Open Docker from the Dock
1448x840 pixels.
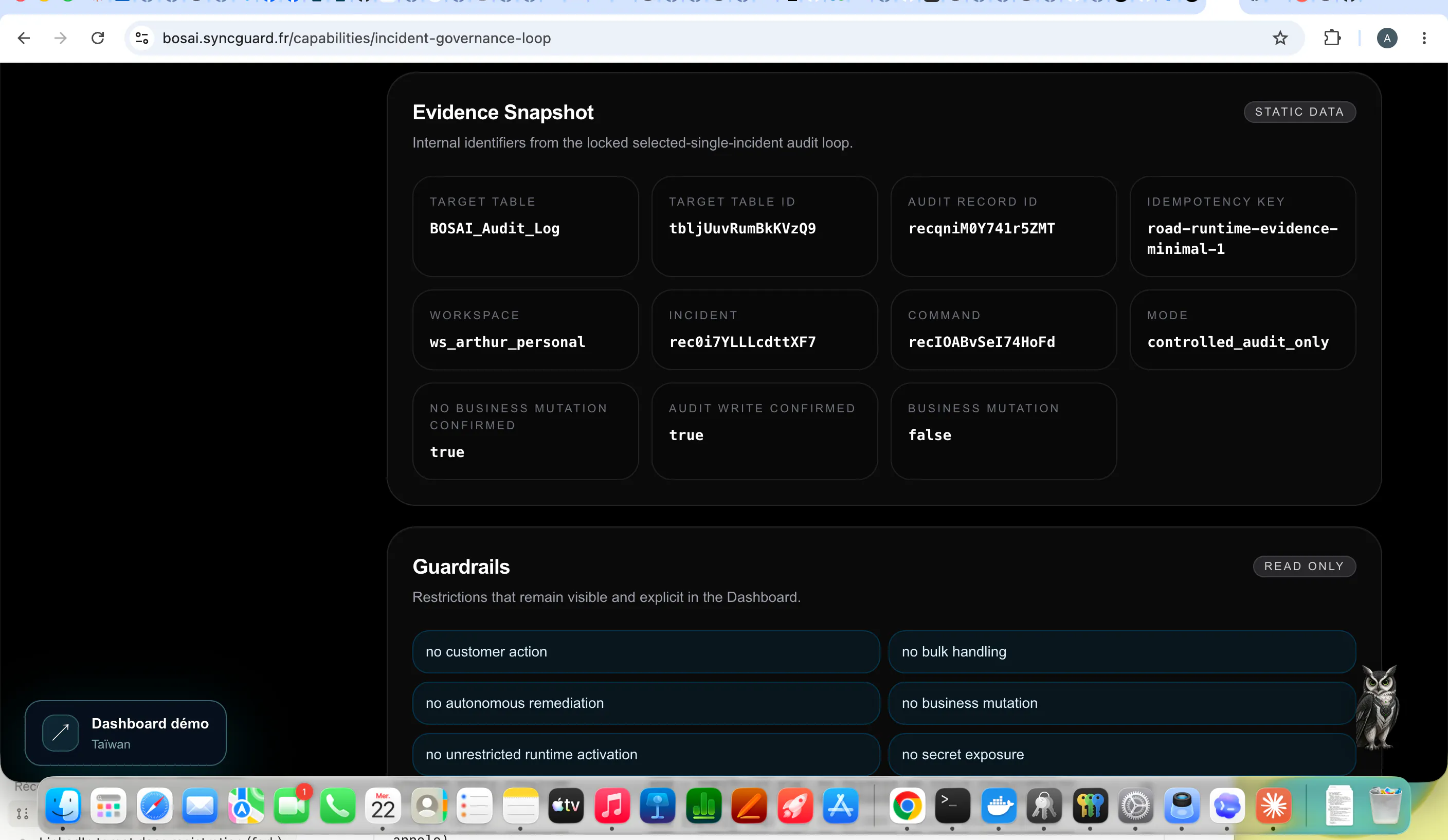point(999,806)
